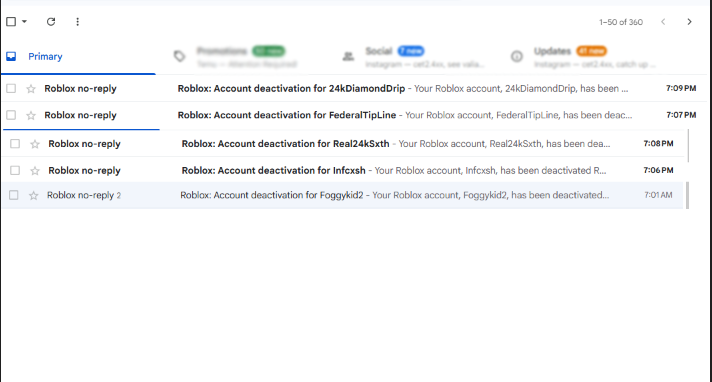Check the Infcxsh email checkbox
This screenshot has height=382, width=712.
click(x=15, y=170)
